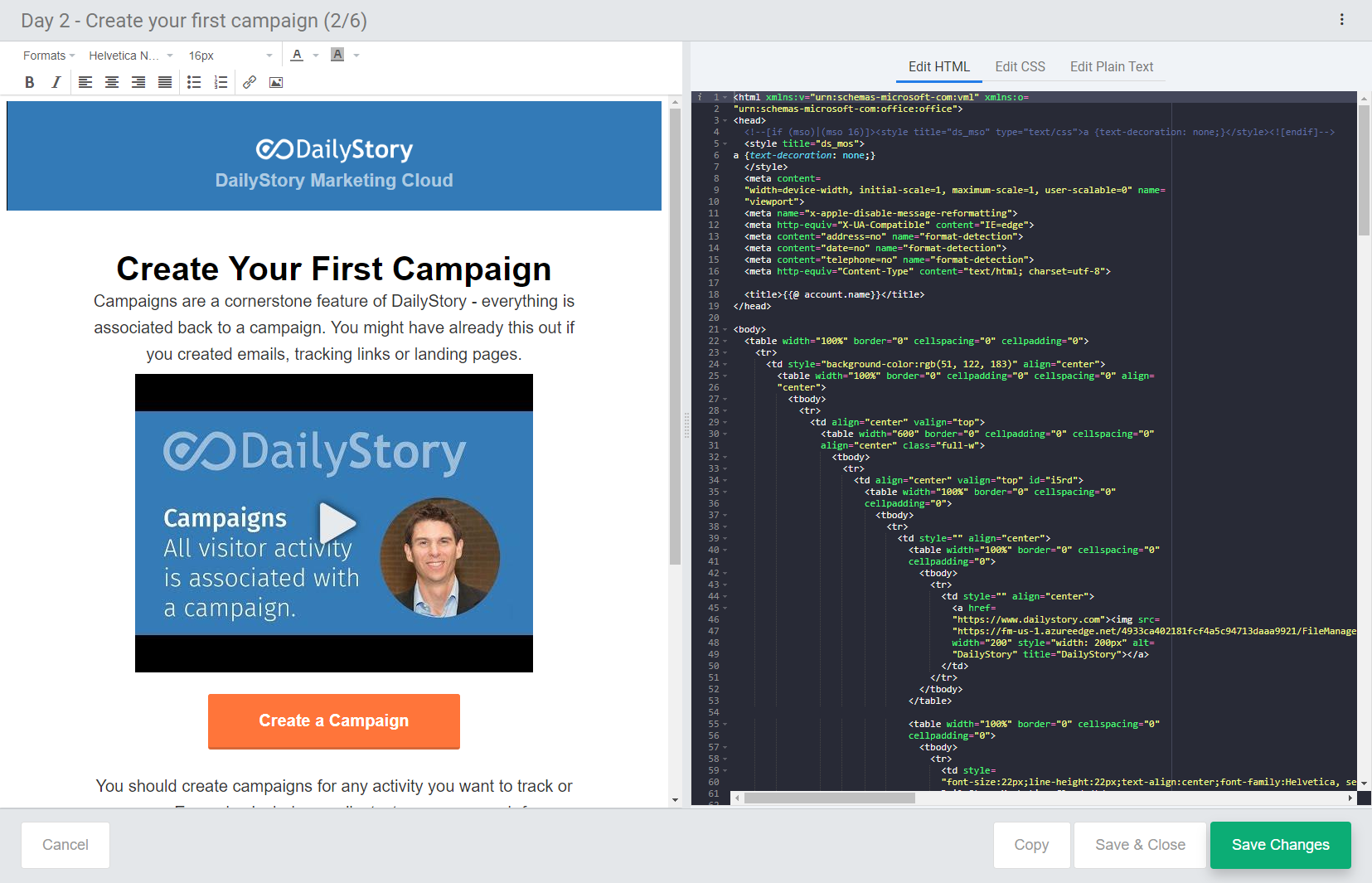Click scroll right arrow in code editor

click(1350, 798)
